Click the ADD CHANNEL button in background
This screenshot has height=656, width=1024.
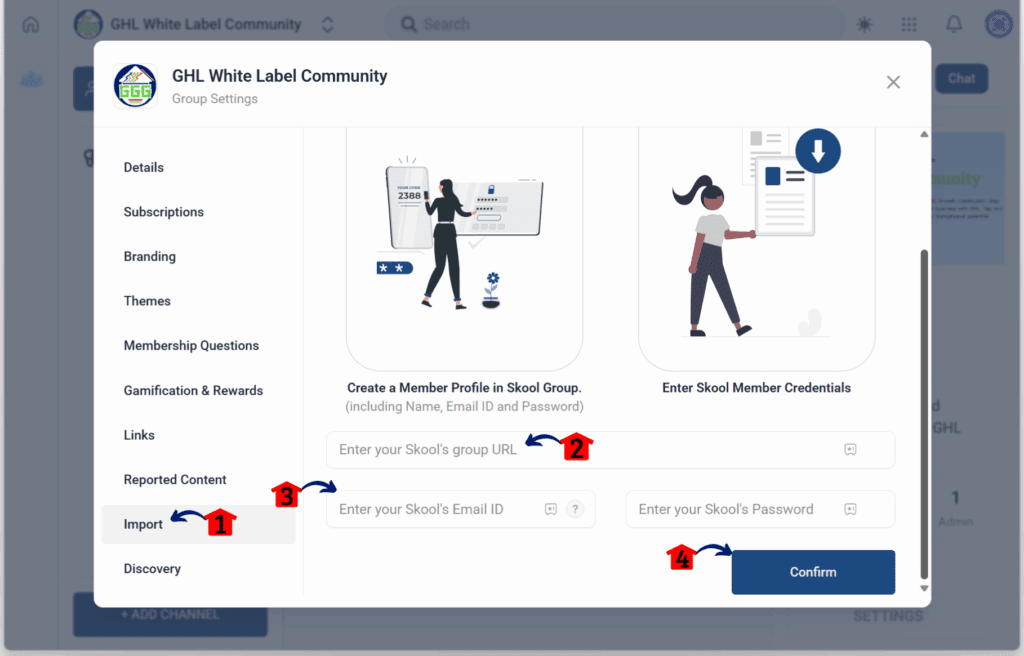click(x=170, y=615)
